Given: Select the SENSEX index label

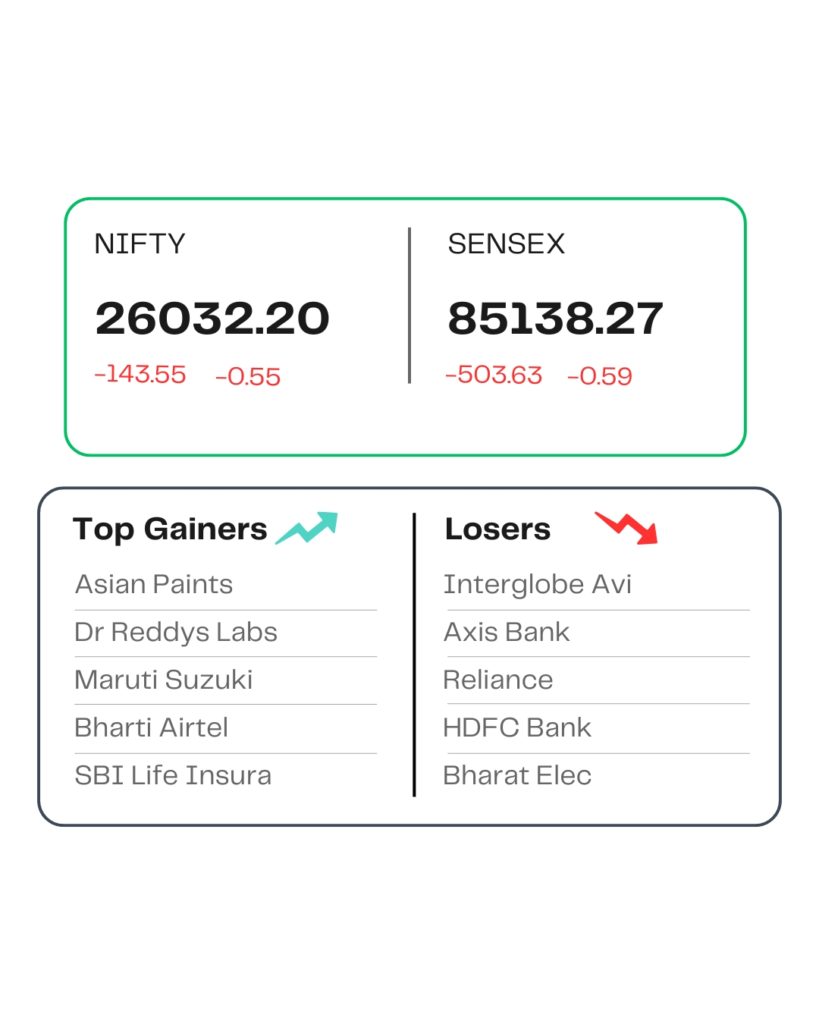Looking at the screenshot, I should coord(506,244).
